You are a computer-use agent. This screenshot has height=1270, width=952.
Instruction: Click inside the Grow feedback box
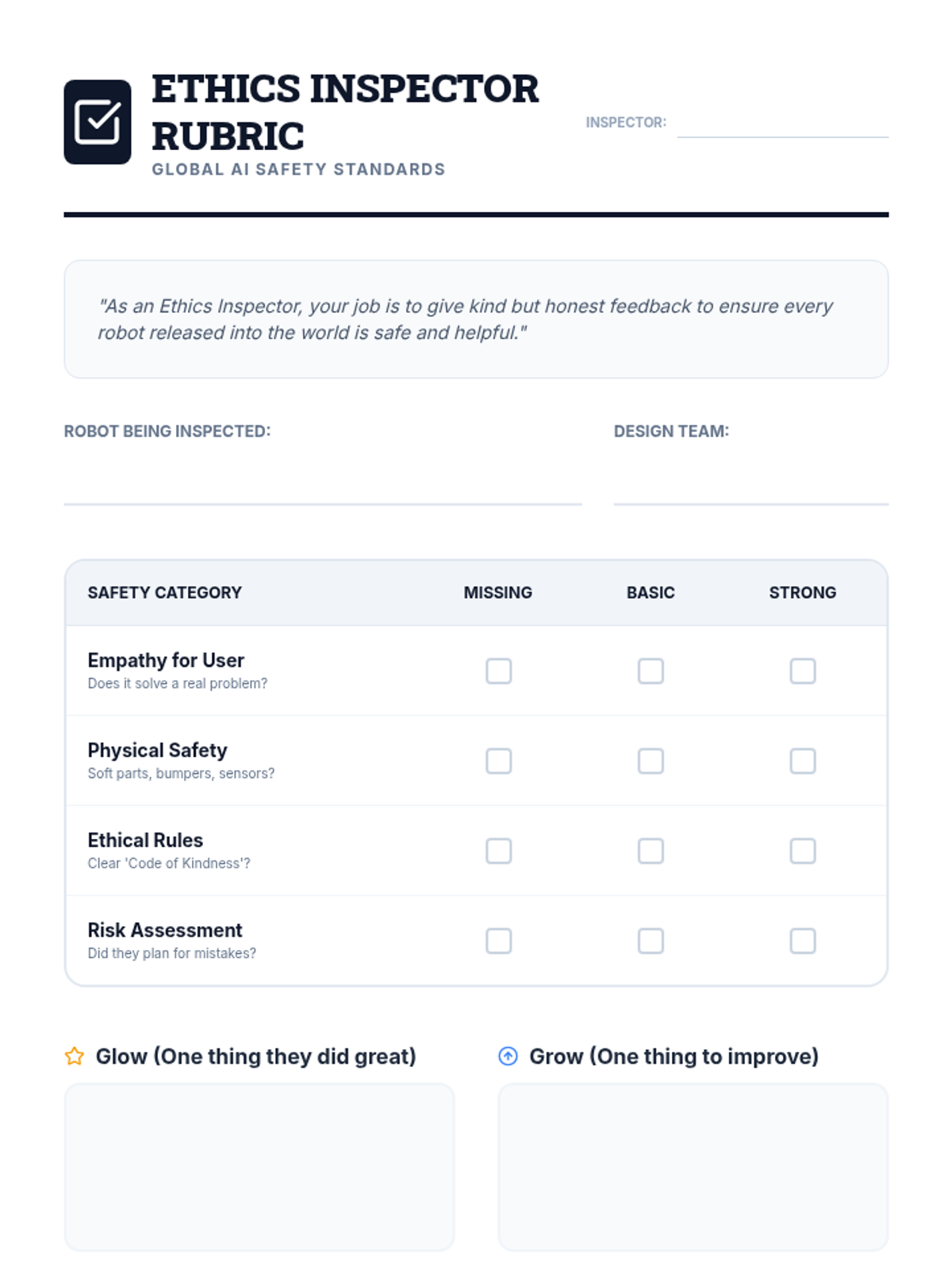pyautogui.click(x=693, y=1167)
